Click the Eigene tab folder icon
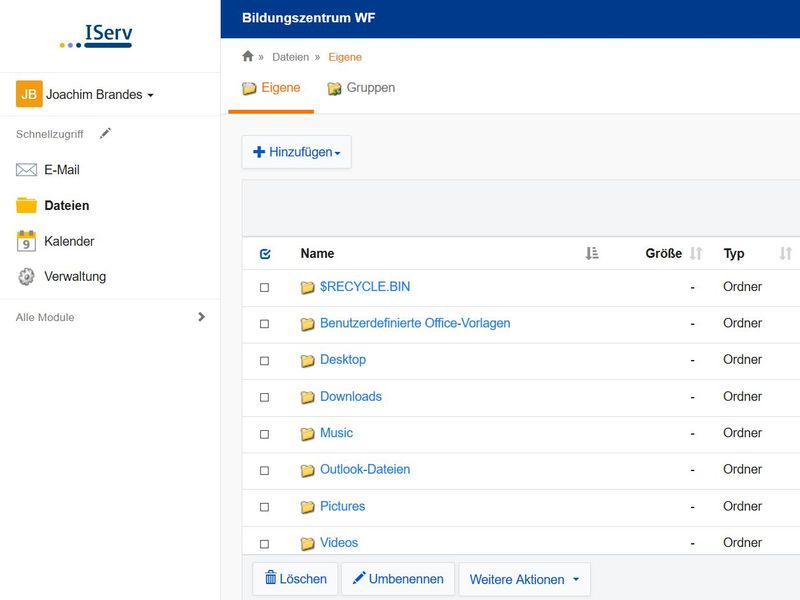 pyautogui.click(x=249, y=89)
